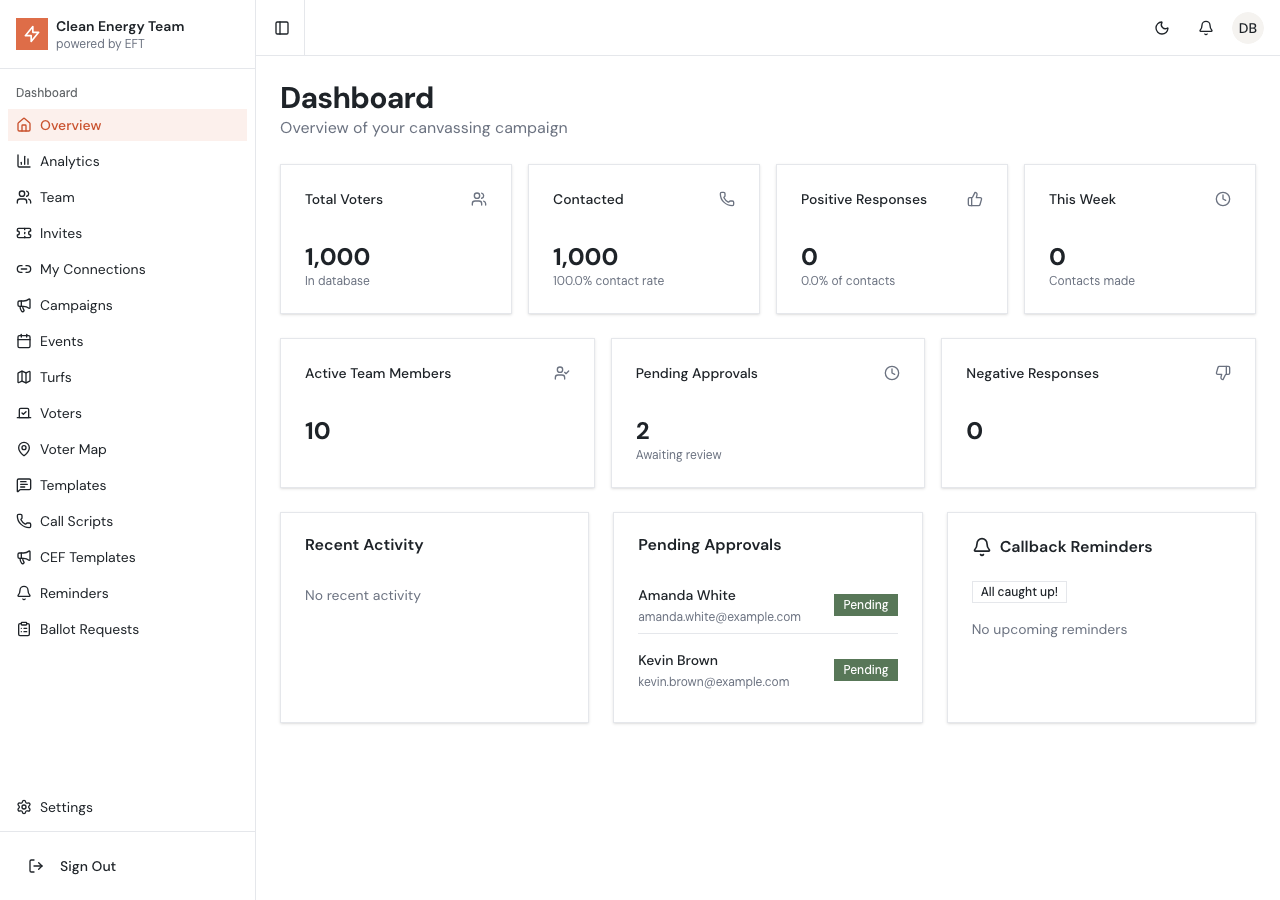Screen dimensions: 1280x900
Task: Click the All caught up! badge
Action: 1019,592
